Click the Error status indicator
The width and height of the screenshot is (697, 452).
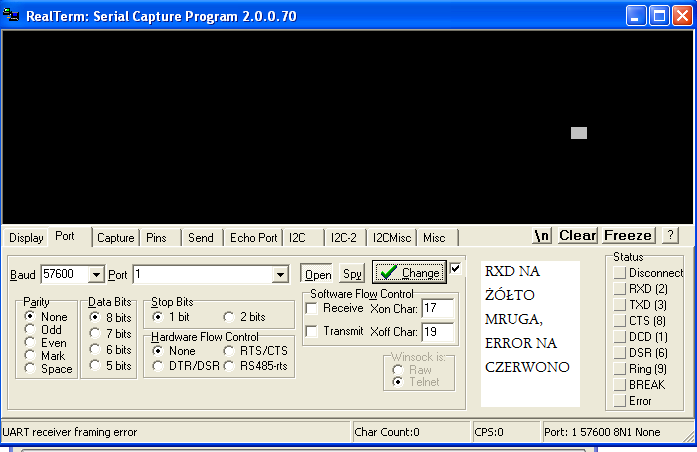pyautogui.click(x=620, y=400)
